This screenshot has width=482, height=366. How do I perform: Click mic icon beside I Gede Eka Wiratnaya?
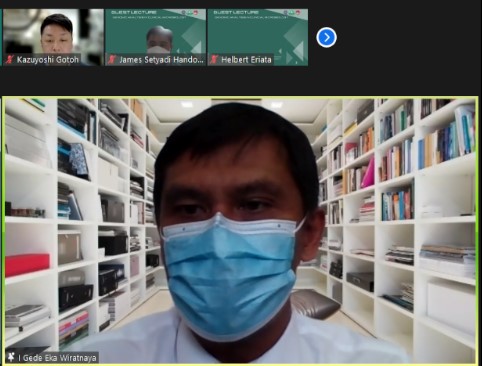pos(11,357)
